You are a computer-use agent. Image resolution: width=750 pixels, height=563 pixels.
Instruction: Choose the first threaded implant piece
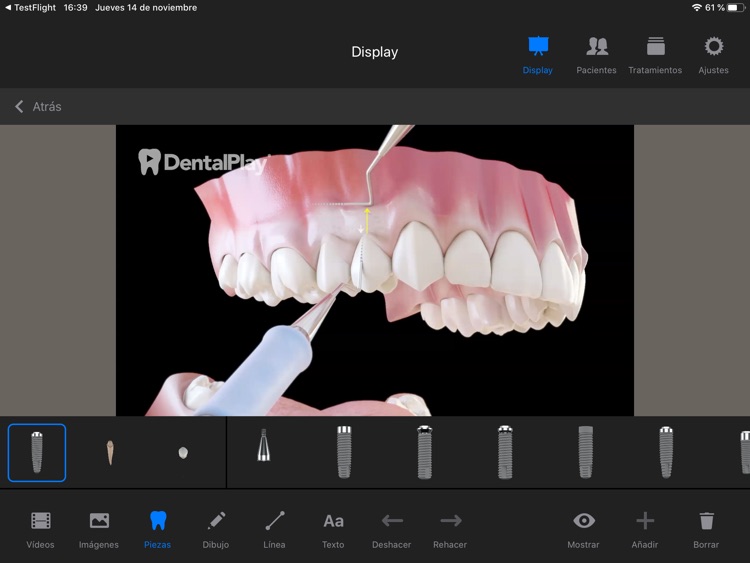(344, 452)
